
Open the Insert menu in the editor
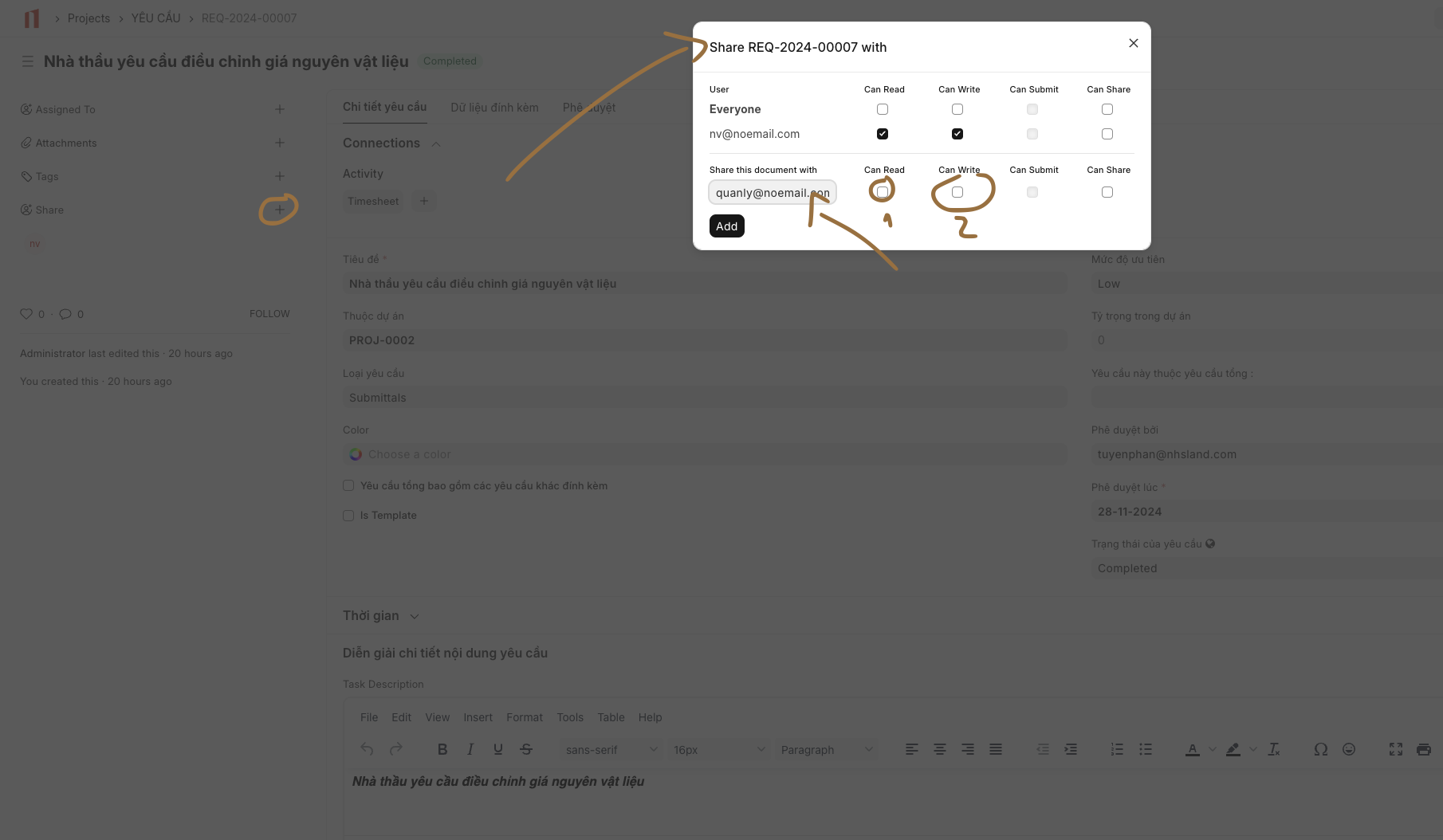478,717
